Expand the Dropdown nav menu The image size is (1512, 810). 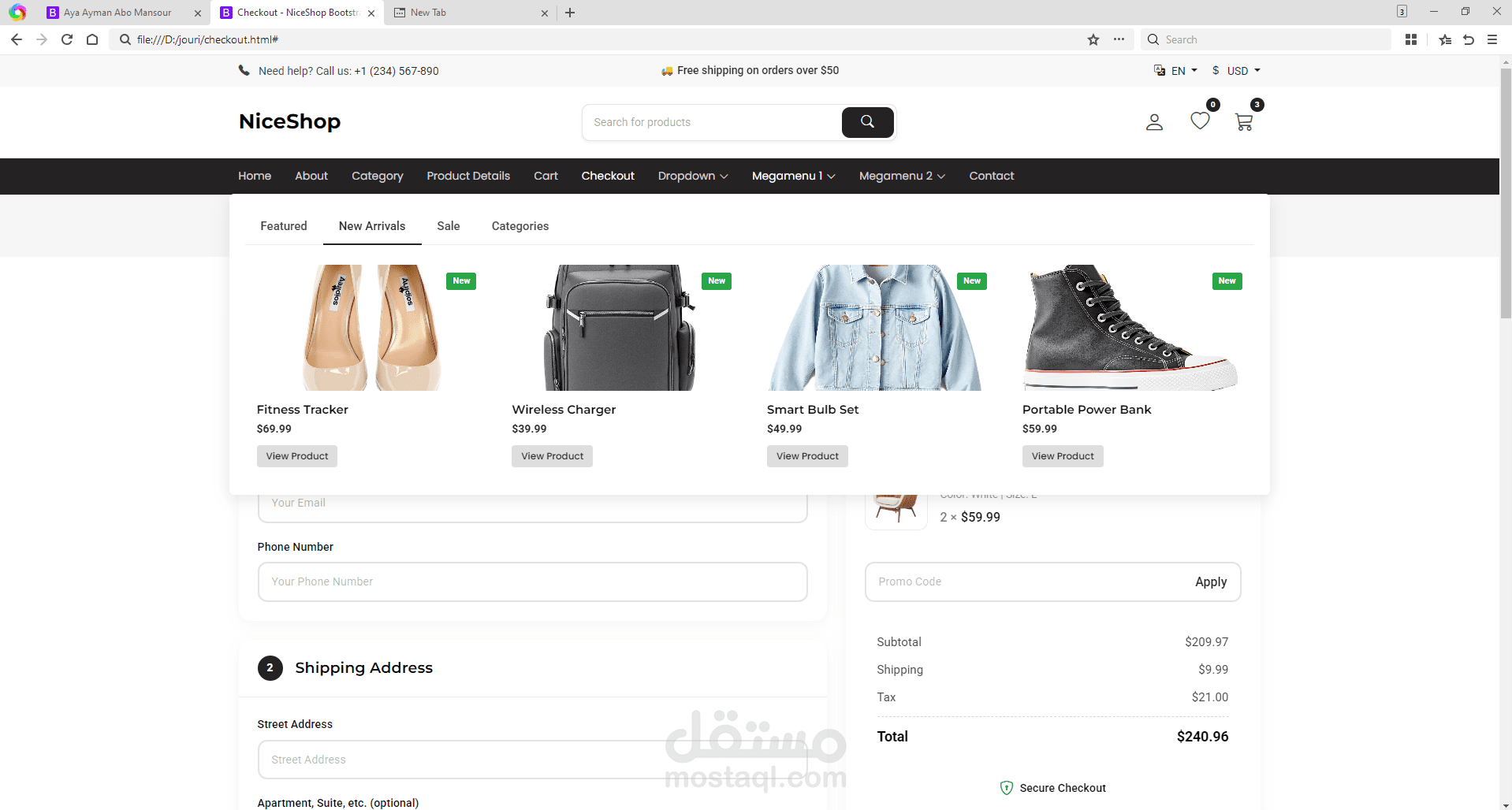pyautogui.click(x=693, y=176)
